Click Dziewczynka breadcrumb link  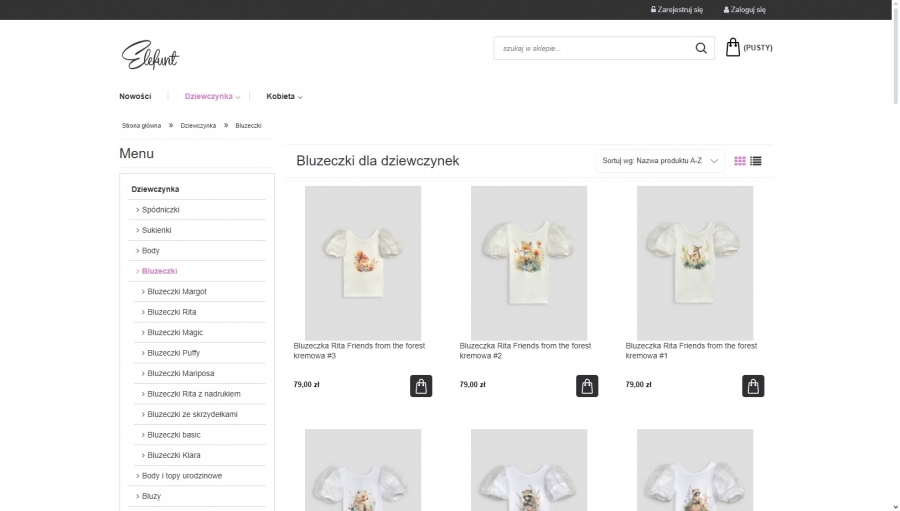click(198, 125)
